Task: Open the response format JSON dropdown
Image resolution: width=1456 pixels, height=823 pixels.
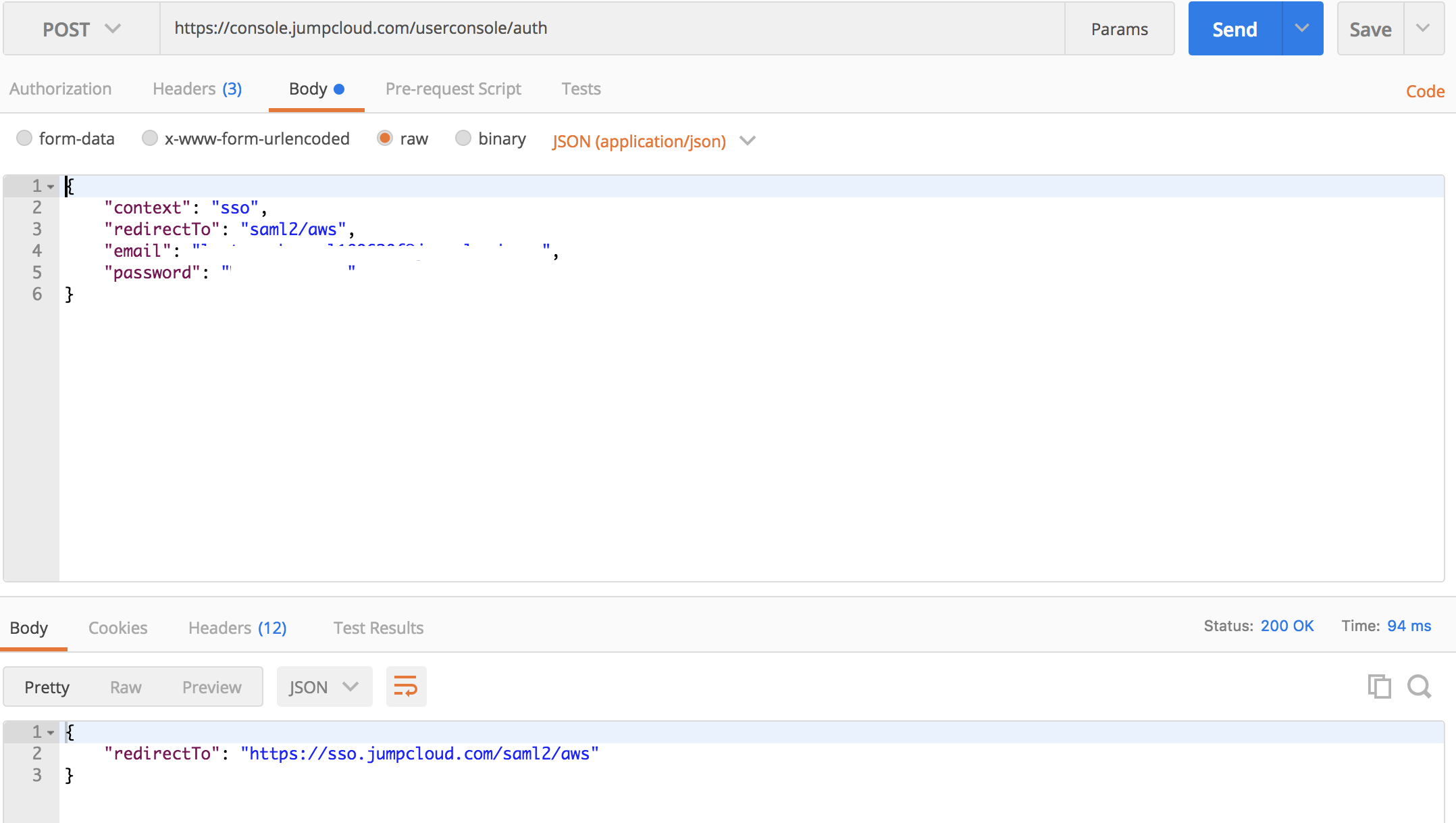Action: (x=324, y=687)
